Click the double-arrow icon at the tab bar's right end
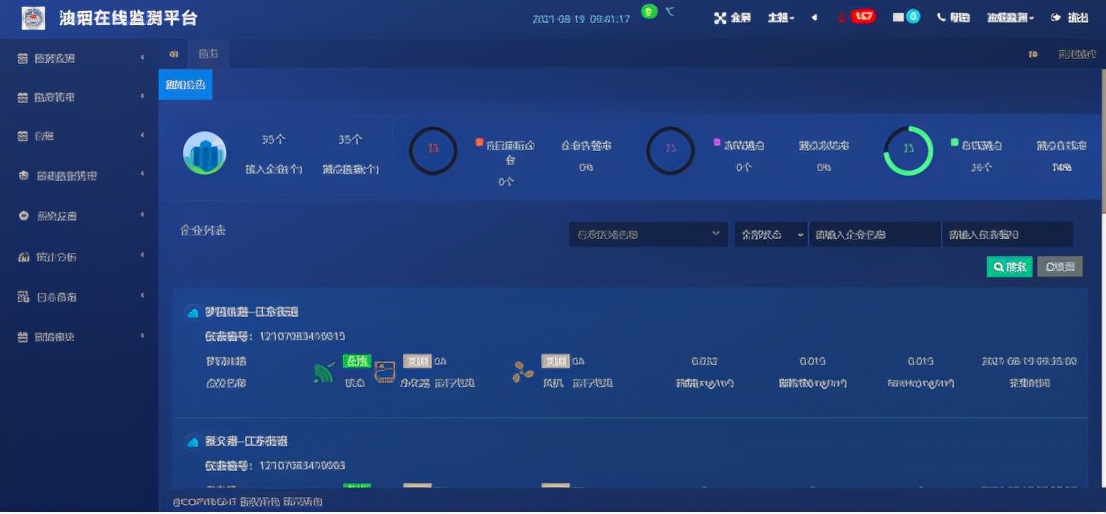This screenshot has height=514, width=1106. [1033, 54]
